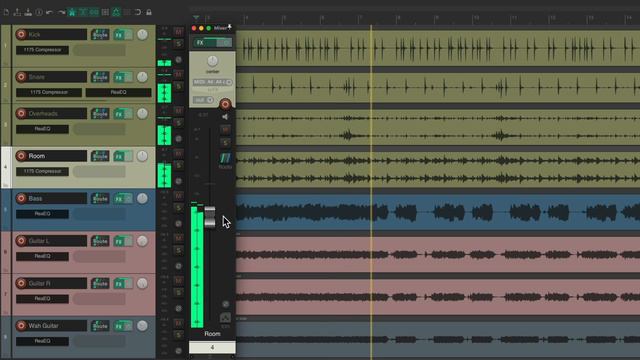This screenshot has height=360, width=640.
Task: Arm the Overheads track for recording
Action: pyautogui.click(x=21, y=113)
